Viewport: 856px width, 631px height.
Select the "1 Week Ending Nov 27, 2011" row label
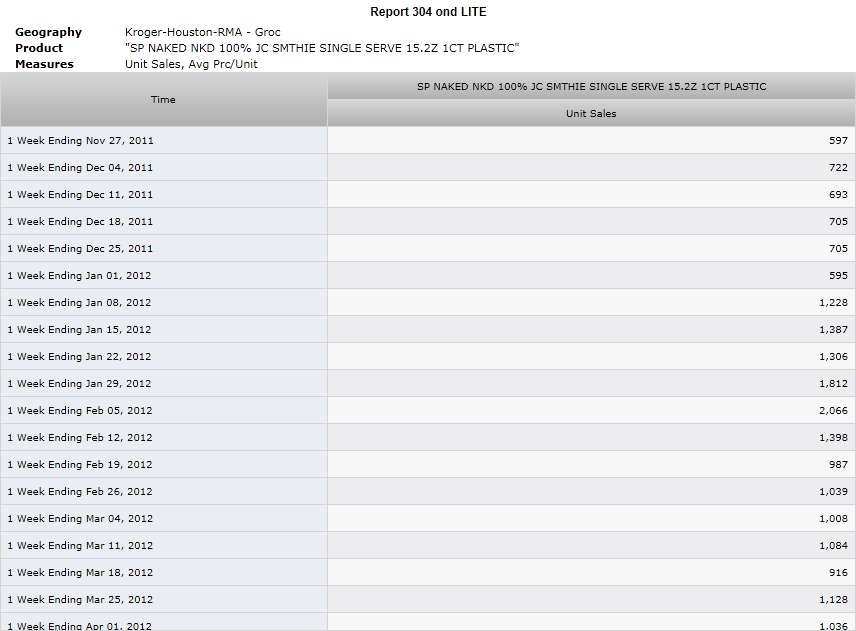click(x=80, y=141)
